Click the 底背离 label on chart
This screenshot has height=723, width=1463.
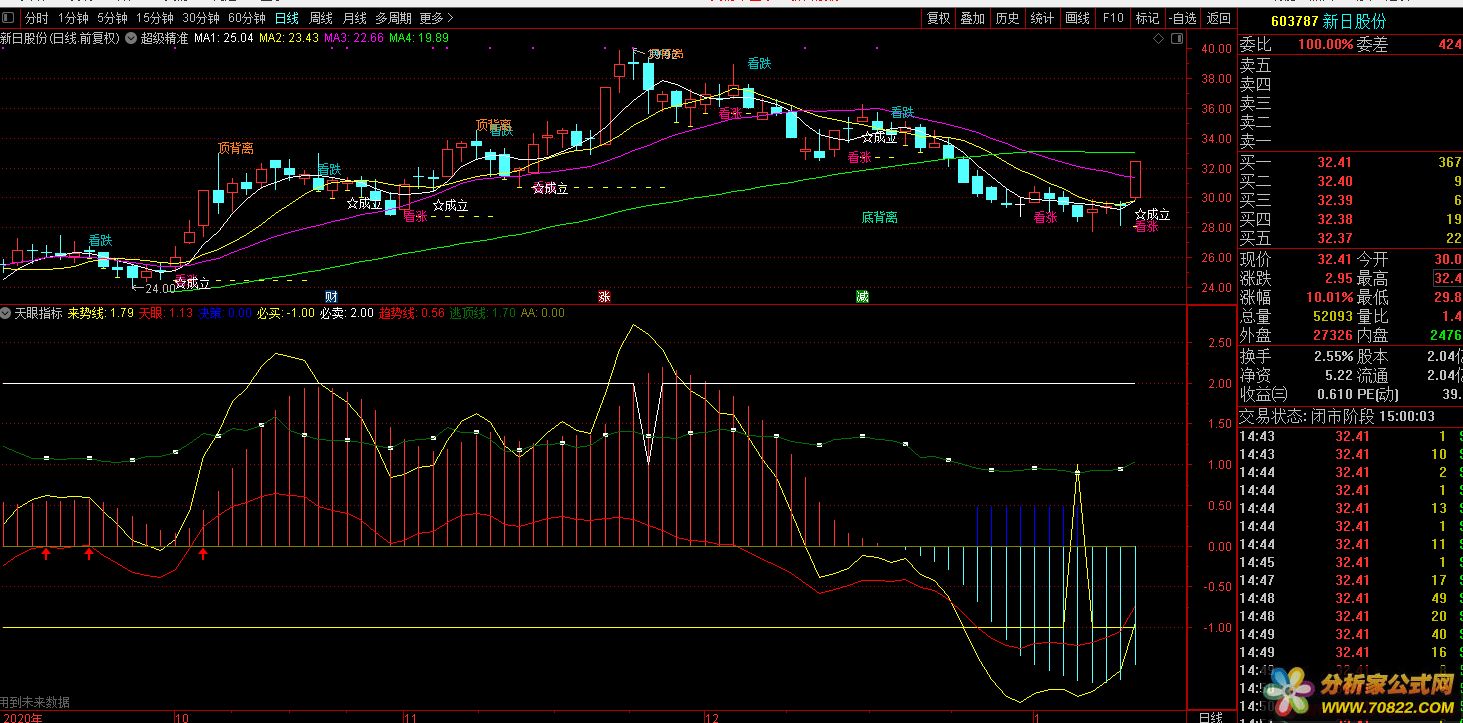pos(879,217)
